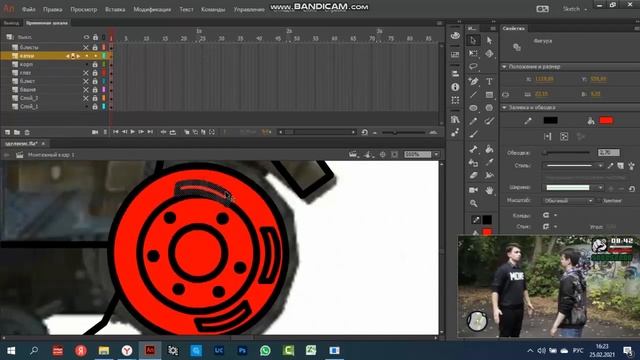640x360 pixels.
Task: Click the Свойства panel tab
Action: (x=514, y=29)
